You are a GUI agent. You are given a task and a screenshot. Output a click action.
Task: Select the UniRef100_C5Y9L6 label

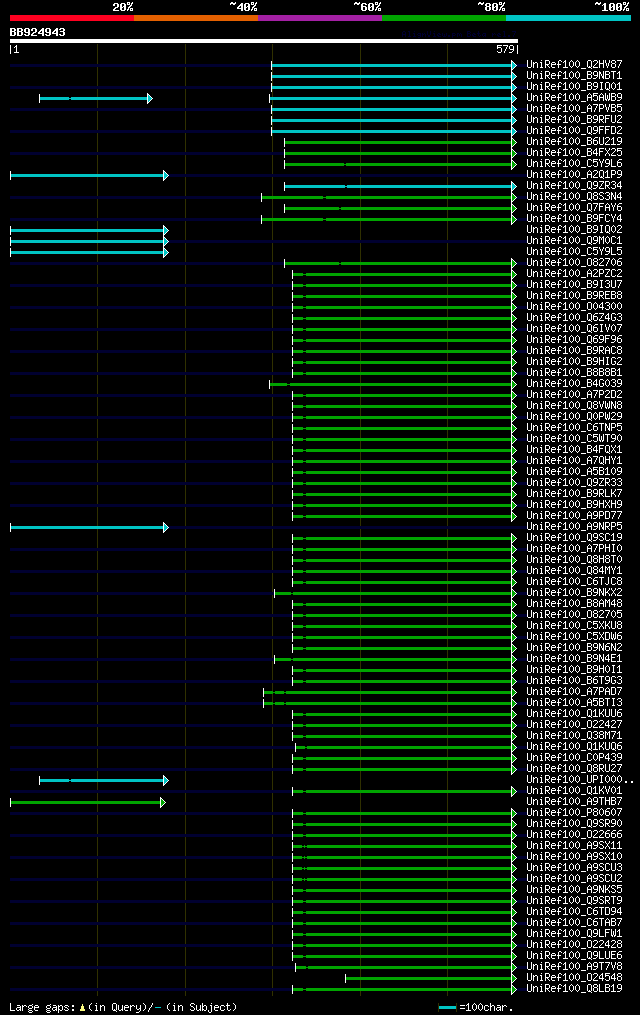point(574,164)
